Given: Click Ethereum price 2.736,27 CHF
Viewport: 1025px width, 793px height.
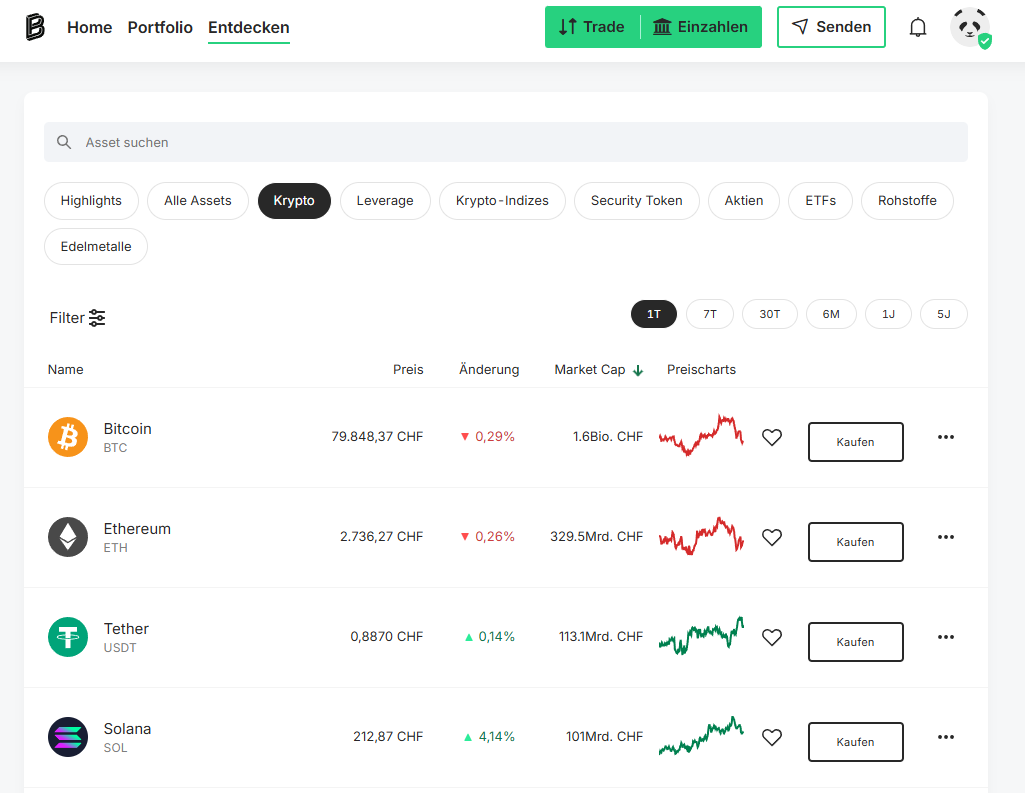Looking at the screenshot, I should [x=381, y=536].
